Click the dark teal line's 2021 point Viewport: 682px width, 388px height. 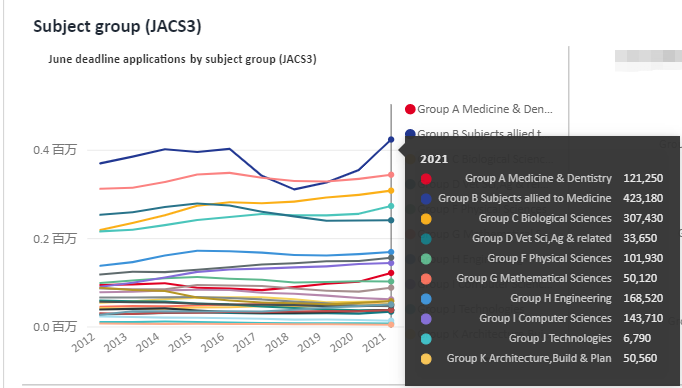point(391,220)
